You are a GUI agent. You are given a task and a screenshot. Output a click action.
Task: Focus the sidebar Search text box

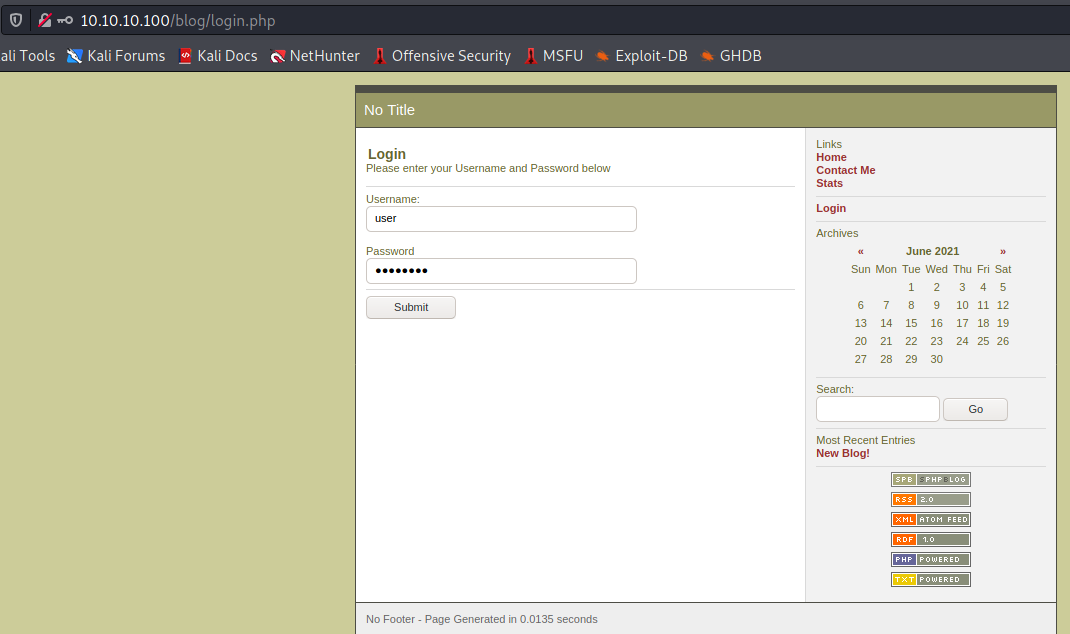click(877, 409)
